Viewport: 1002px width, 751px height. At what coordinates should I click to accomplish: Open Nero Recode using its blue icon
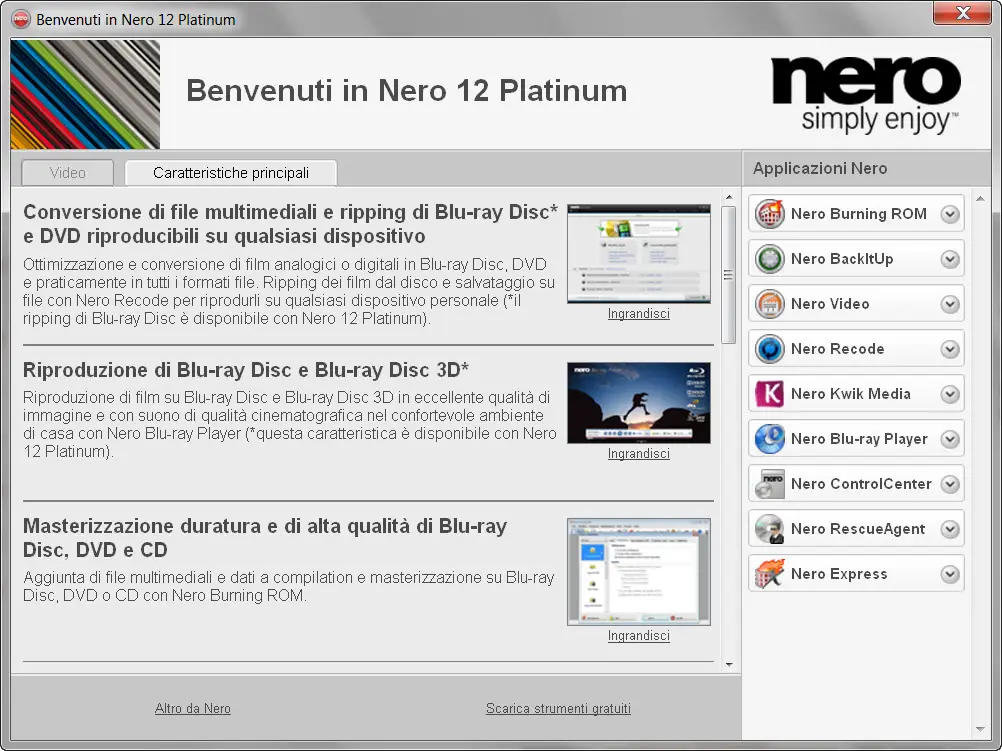click(x=769, y=349)
